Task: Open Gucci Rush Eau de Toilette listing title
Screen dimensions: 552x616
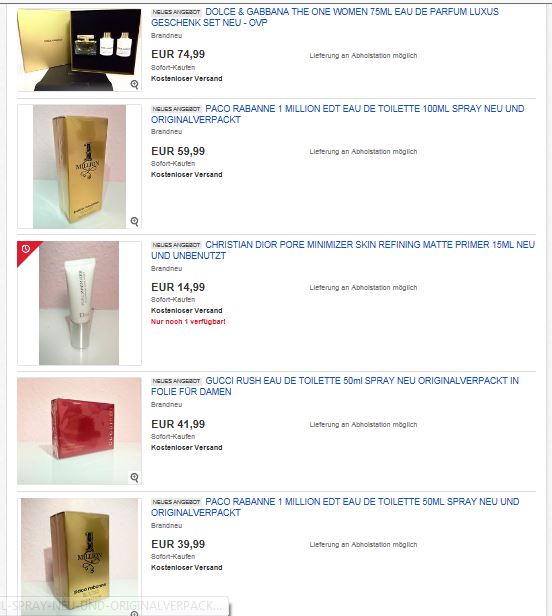Action: point(335,386)
